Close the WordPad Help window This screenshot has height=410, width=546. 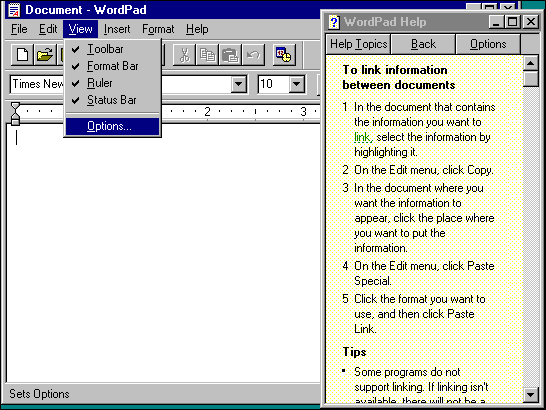[531, 22]
